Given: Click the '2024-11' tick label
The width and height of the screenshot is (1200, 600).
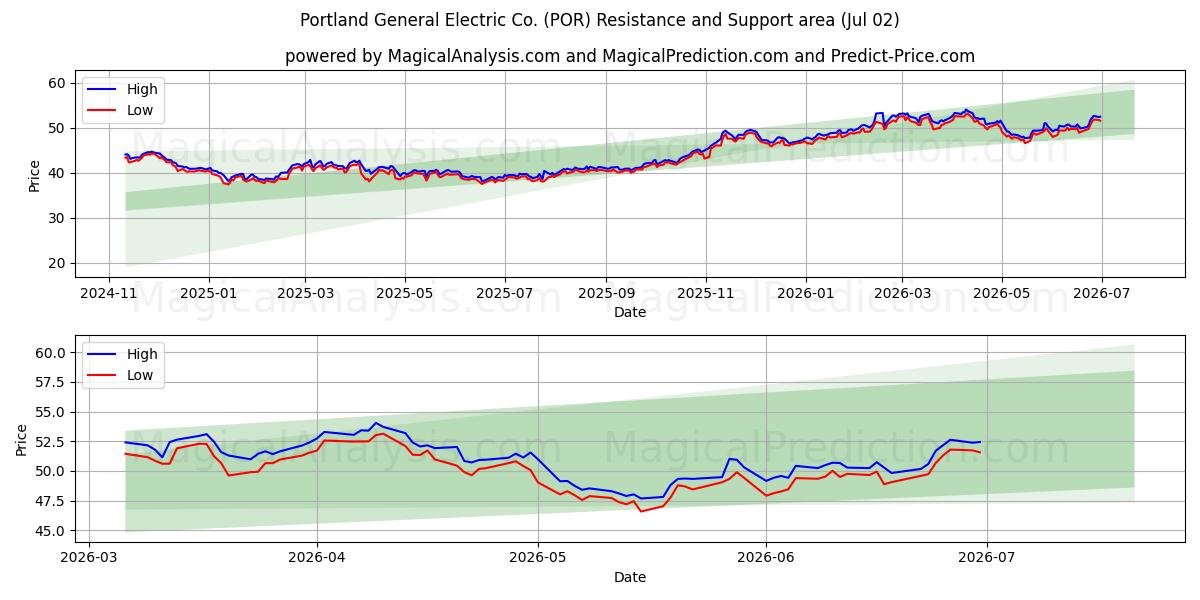Looking at the screenshot, I should (109, 293).
